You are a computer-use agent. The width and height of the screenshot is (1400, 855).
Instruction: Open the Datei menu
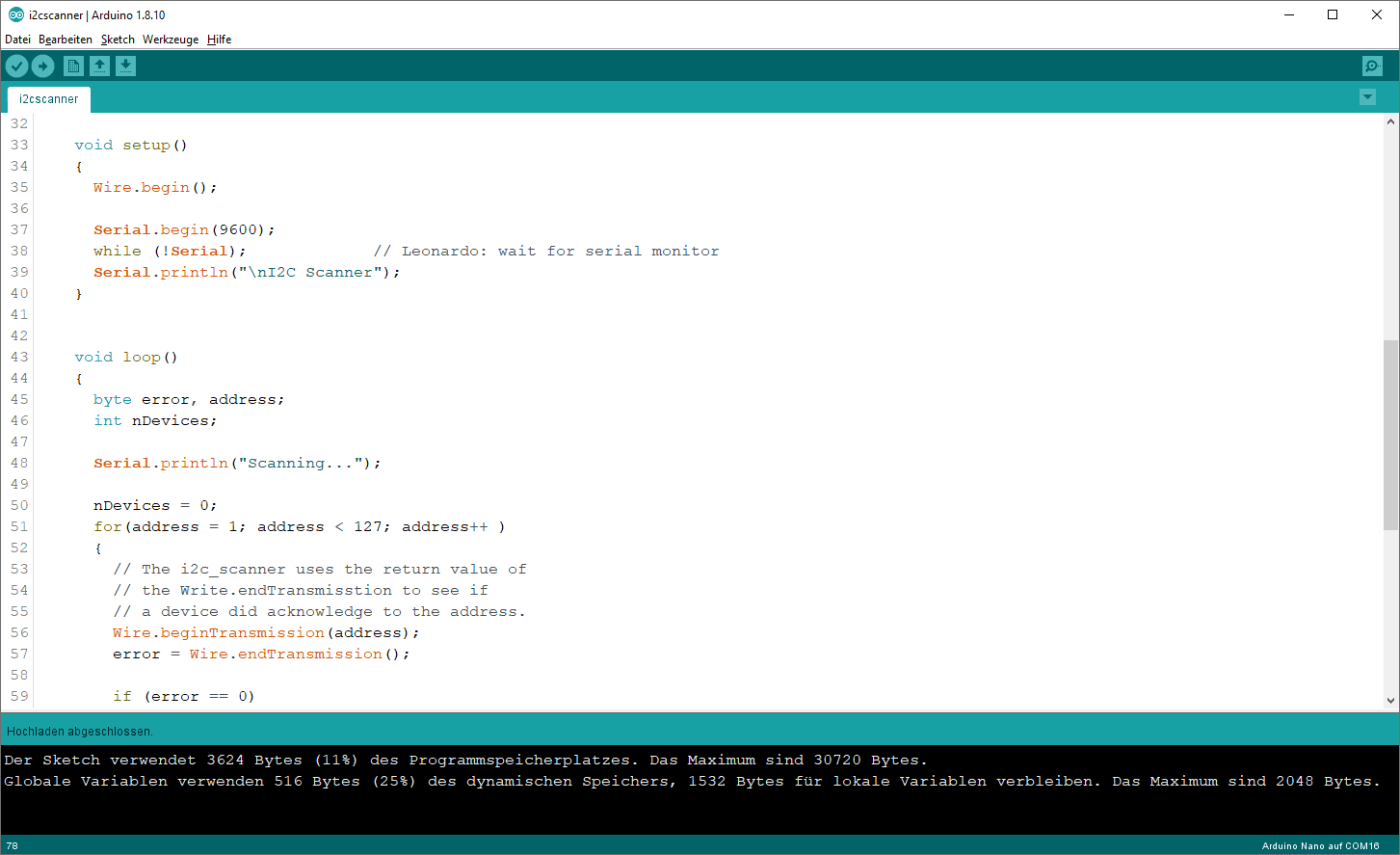(17, 40)
